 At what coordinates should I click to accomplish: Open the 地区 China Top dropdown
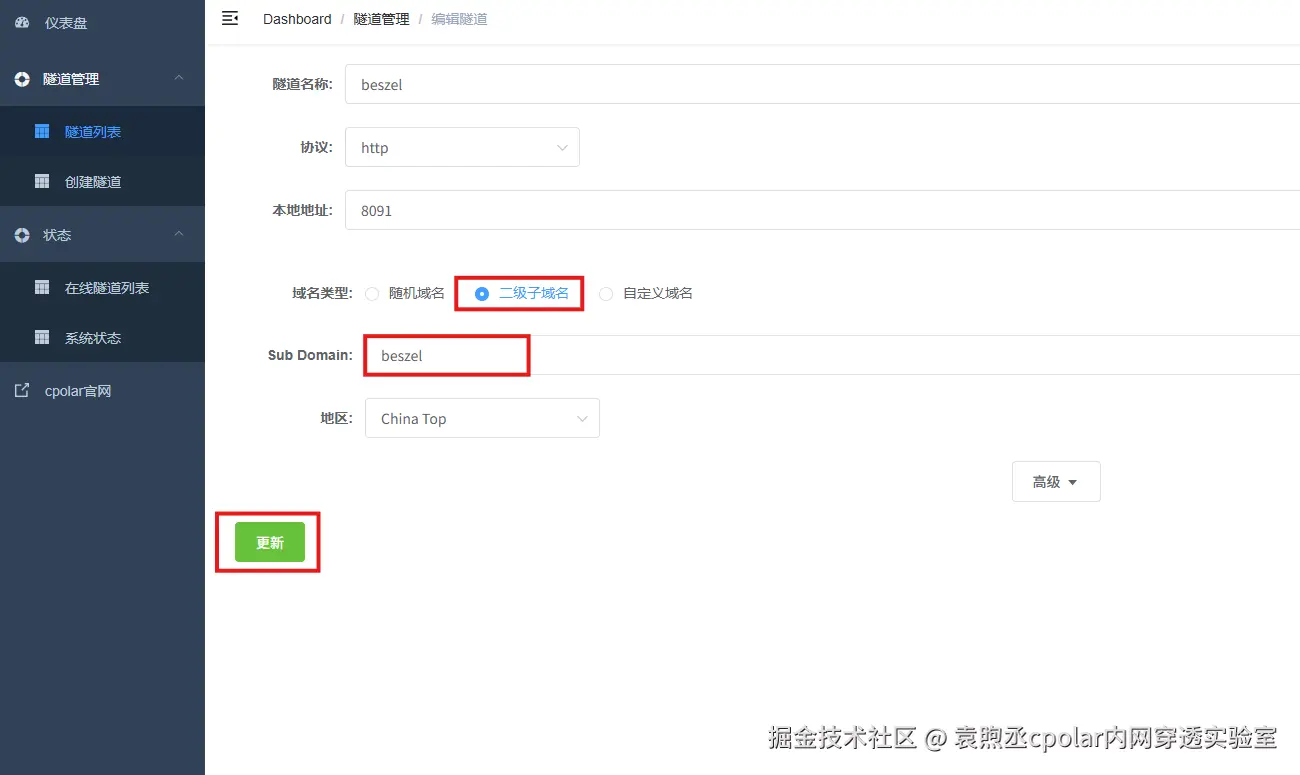coord(482,418)
